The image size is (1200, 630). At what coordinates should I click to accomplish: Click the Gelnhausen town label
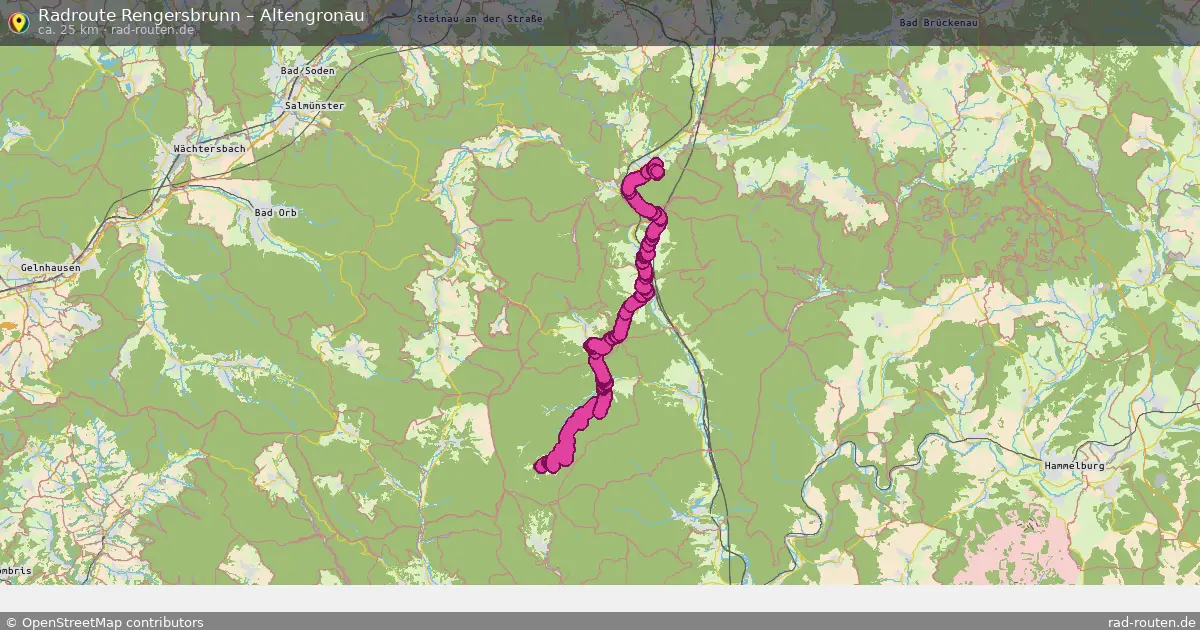tap(50, 268)
